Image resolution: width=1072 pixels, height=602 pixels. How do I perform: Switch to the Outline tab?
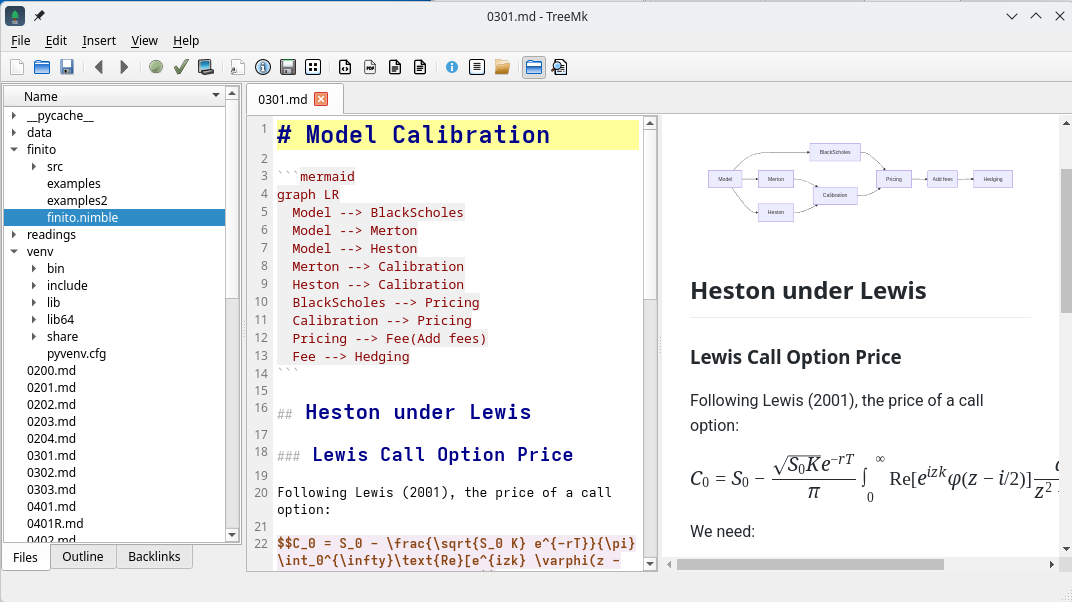coord(83,556)
